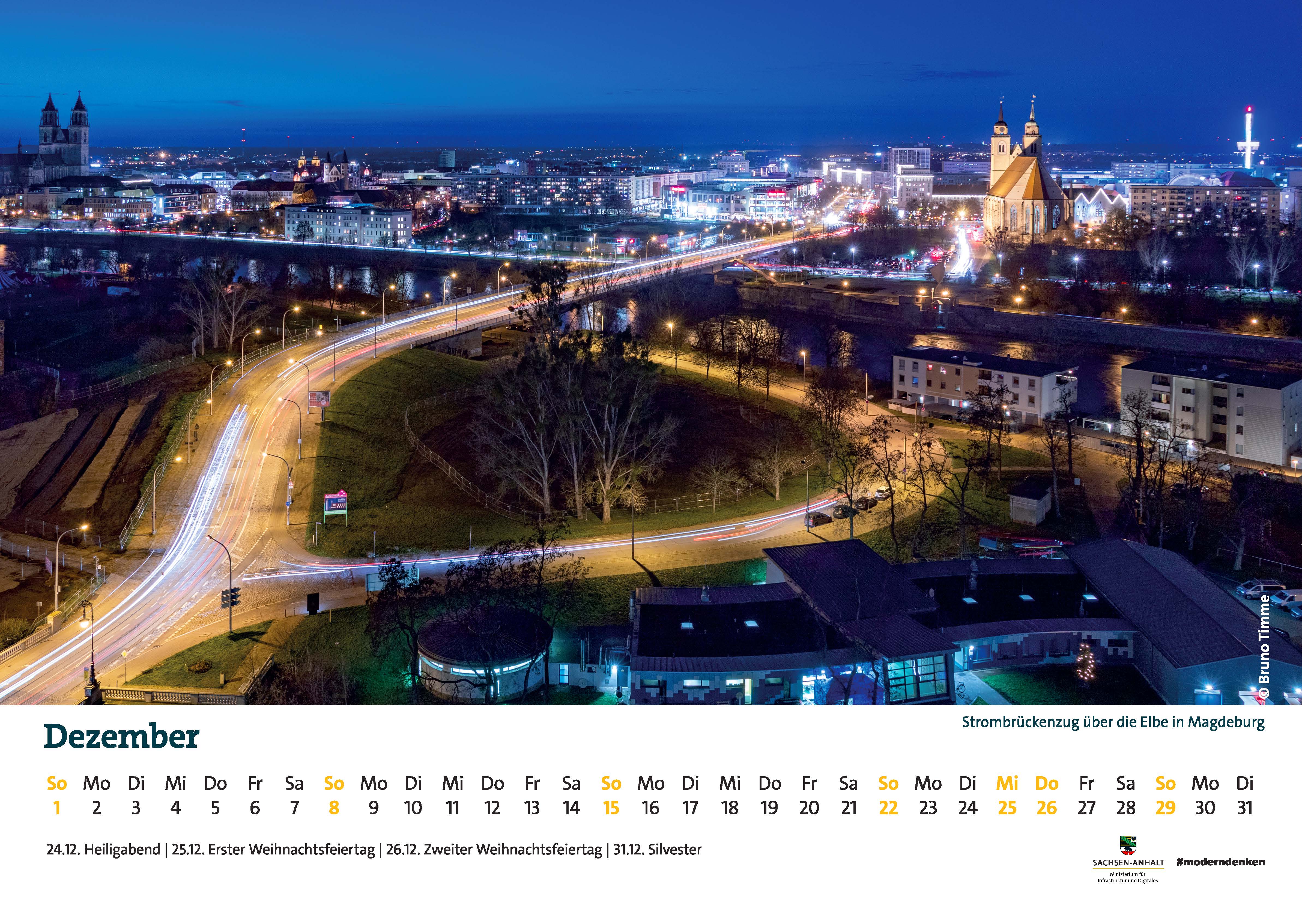The height and width of the screenshot is (924, 1302).
Task: Click the #moderndenken hashtag text
Action: [x=1220, y=862]
